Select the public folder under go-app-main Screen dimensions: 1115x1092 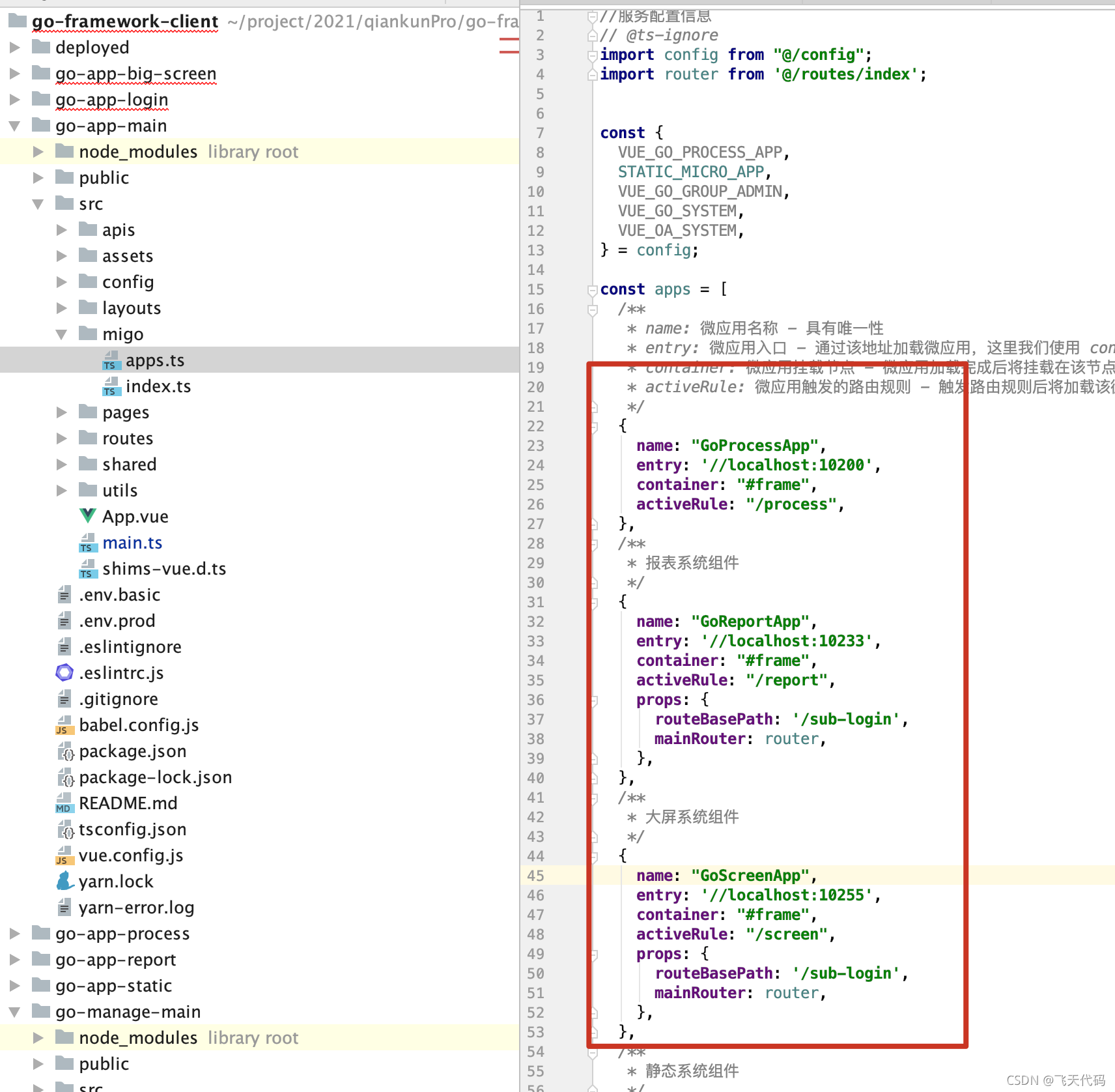pos(259,177)
